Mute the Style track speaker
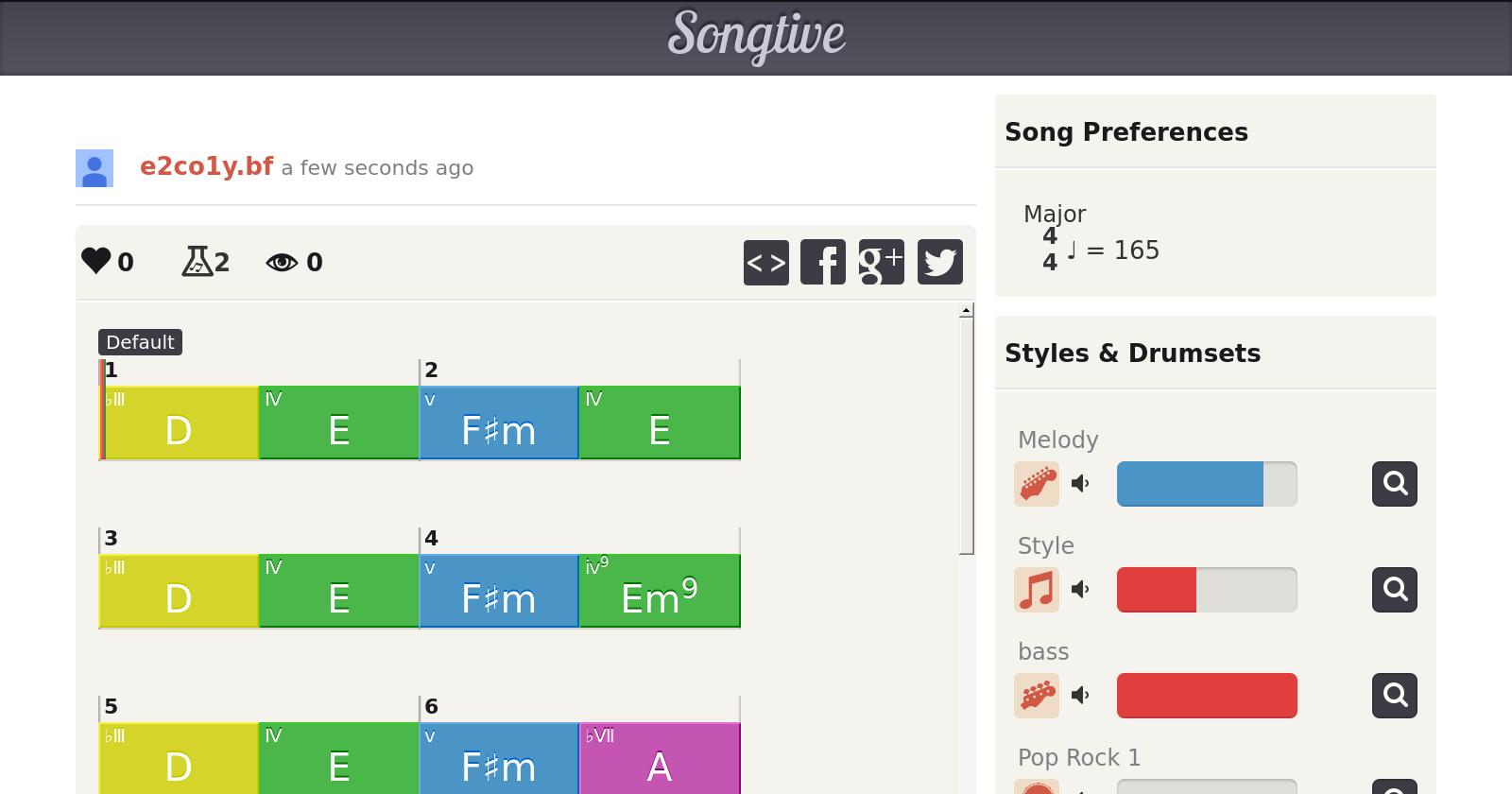Viewport: 1512px width, 794px height. [1080, 590]
